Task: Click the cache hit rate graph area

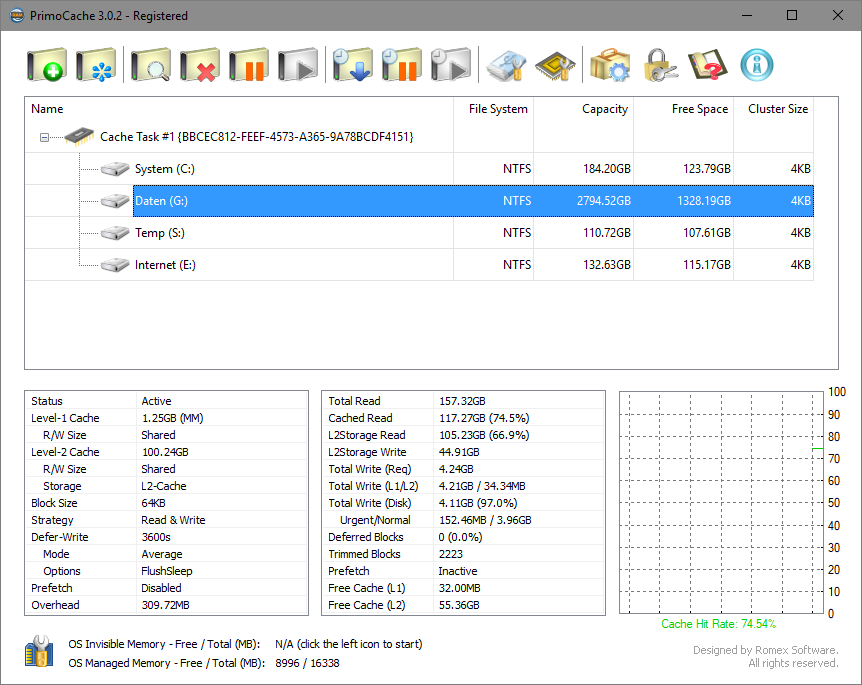Action: point(721,502)
